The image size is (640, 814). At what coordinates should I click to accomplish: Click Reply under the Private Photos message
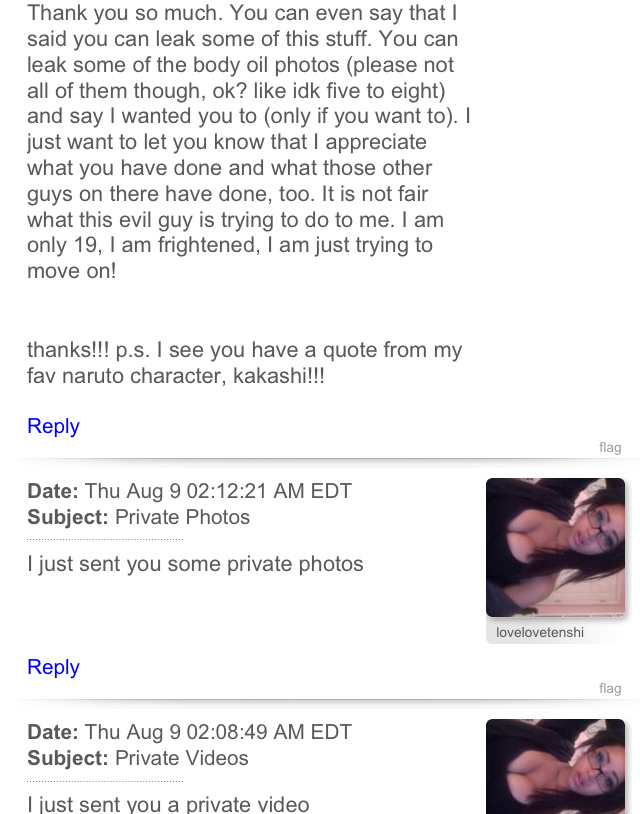[53, 667]
